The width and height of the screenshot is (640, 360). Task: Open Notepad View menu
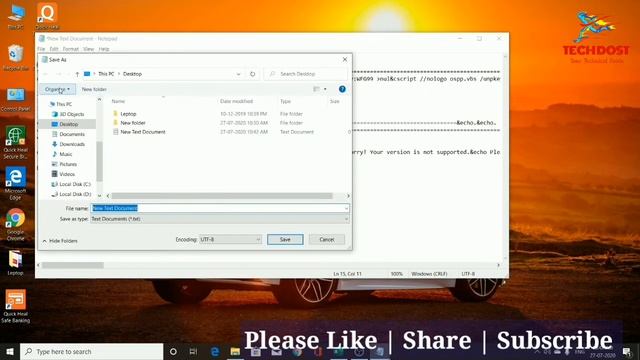tap(88, 49)
